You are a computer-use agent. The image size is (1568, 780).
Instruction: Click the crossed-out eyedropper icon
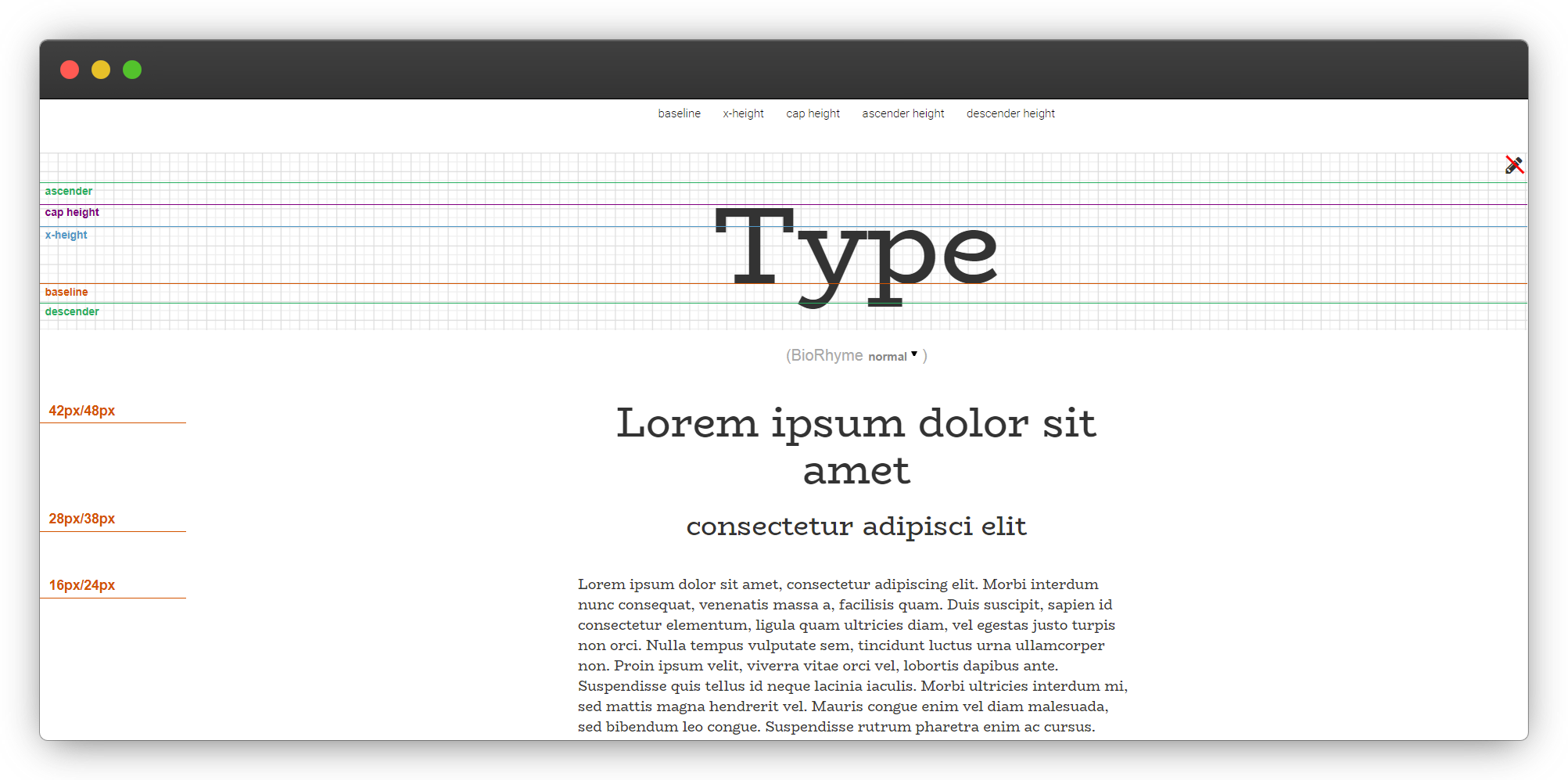pyautogui.click(x=1514, y=165)
